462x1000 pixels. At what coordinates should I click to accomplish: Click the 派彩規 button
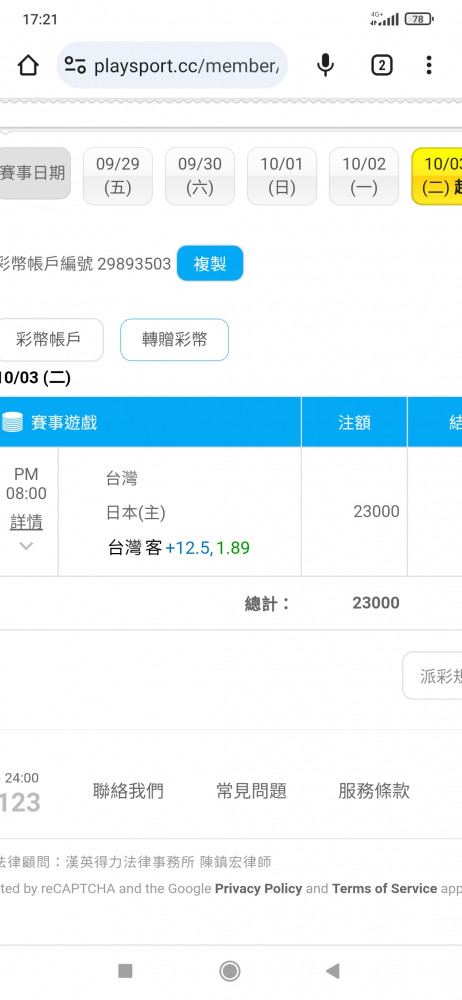tap(433, 676)
